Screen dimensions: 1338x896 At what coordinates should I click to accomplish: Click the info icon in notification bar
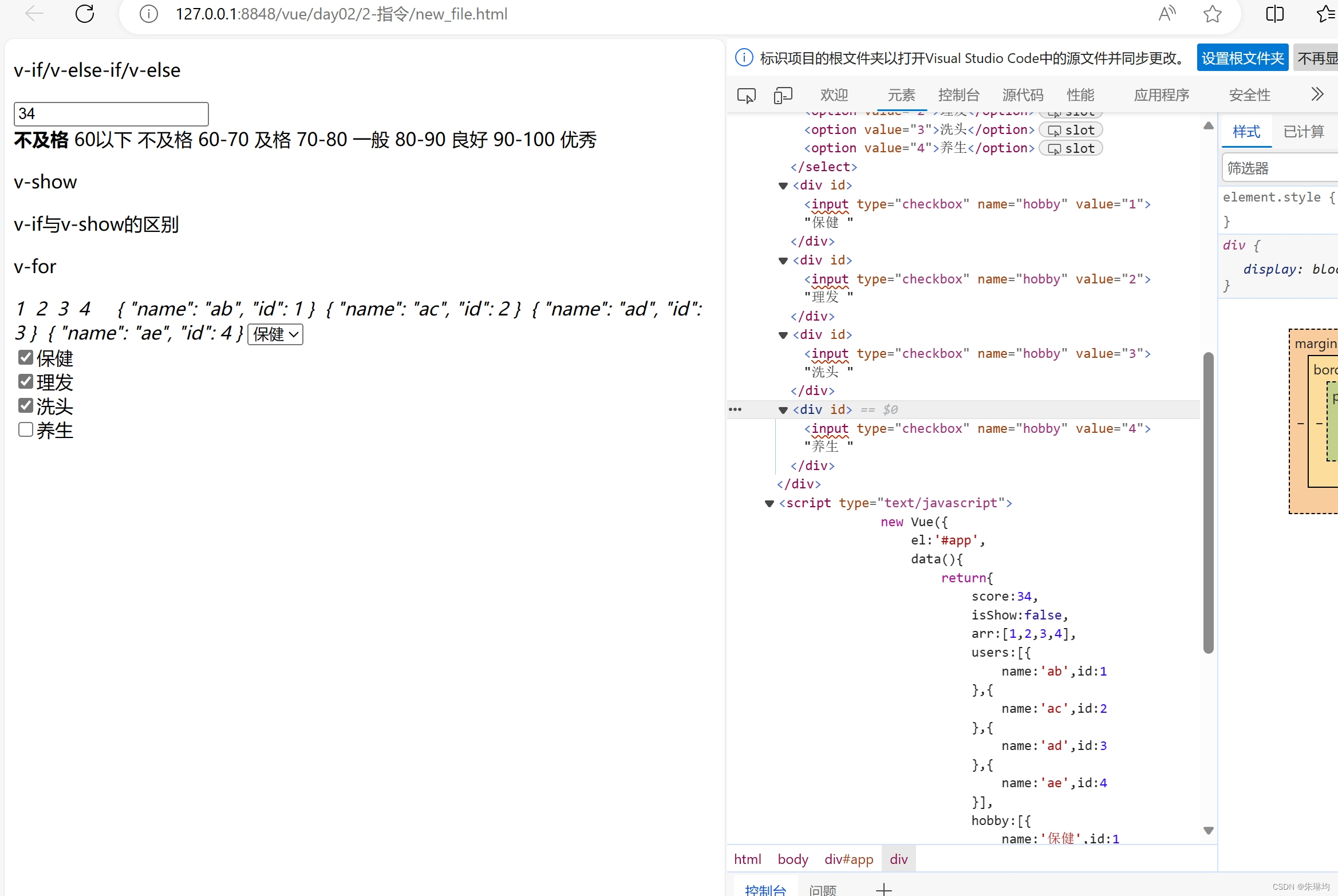pyautogui.click(x=744, y=58)
